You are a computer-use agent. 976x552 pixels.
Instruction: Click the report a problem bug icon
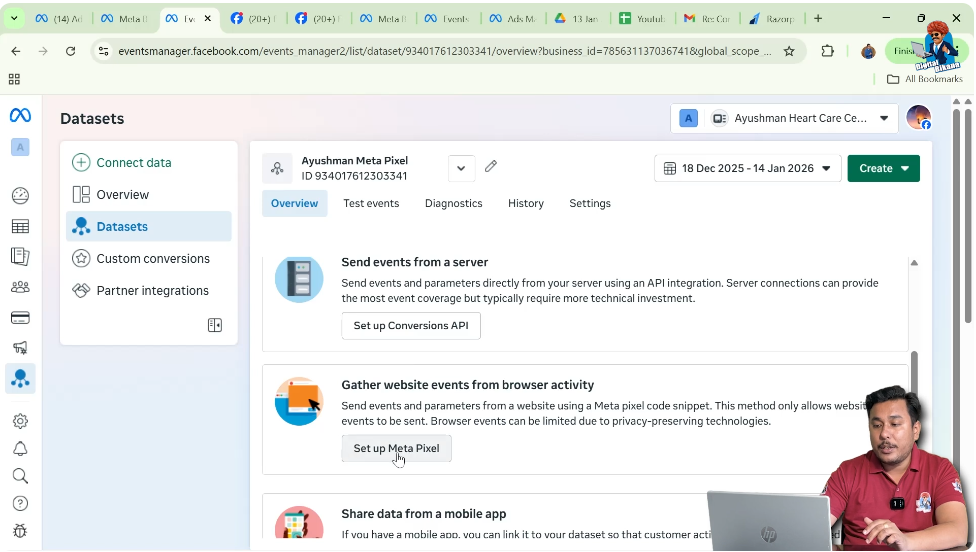[20, 531]
